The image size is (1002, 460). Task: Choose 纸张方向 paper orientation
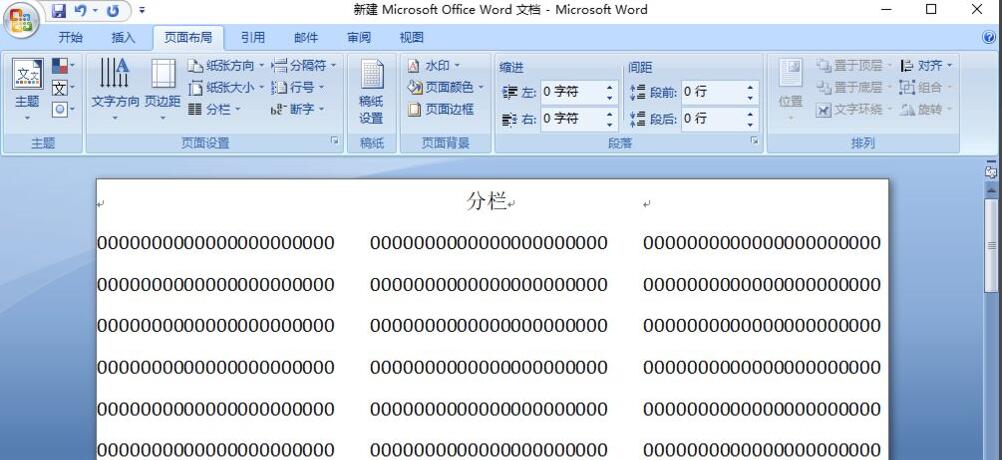point(226,65)
